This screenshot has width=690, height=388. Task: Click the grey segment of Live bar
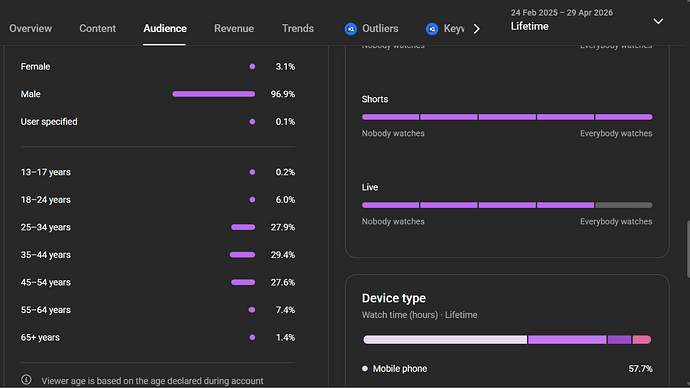click(624, 205)
